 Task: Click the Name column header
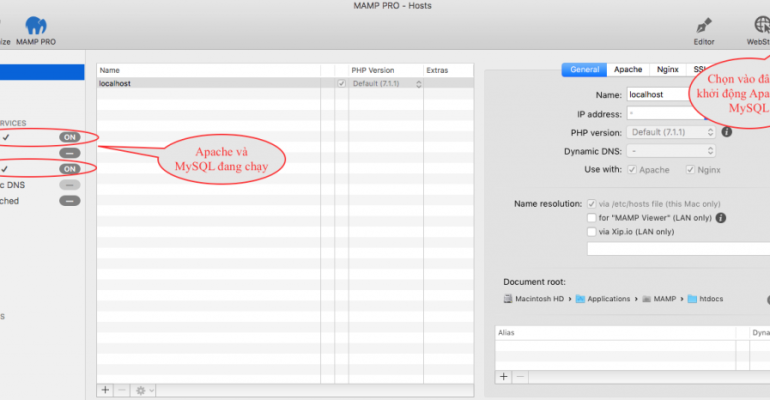tap(209, 70)
